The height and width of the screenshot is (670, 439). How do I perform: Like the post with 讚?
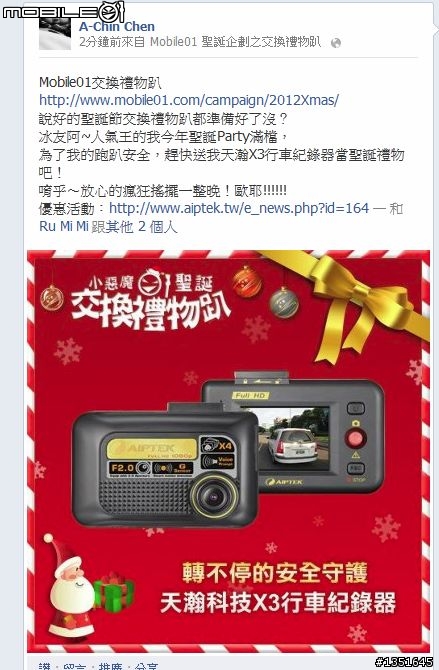point(44,667)
